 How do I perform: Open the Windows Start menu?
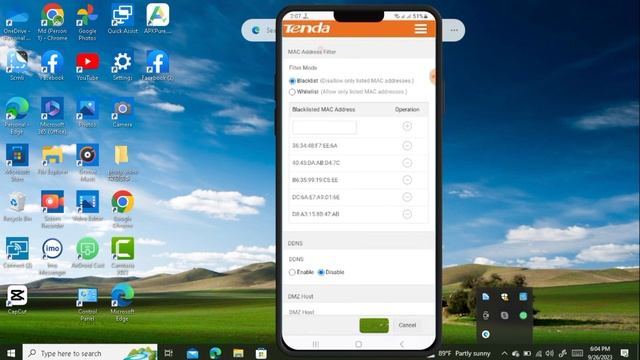click(x=11, y=353)
